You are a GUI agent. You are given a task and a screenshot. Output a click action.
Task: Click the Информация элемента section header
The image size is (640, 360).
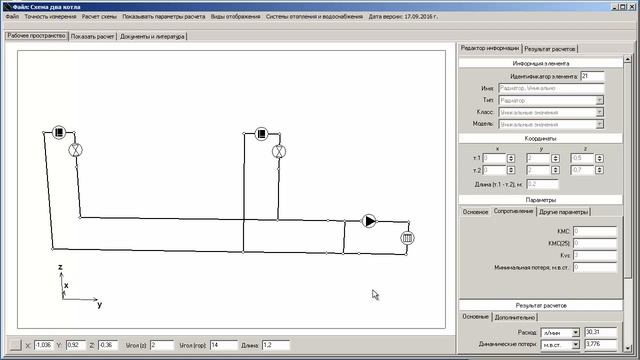541,63
